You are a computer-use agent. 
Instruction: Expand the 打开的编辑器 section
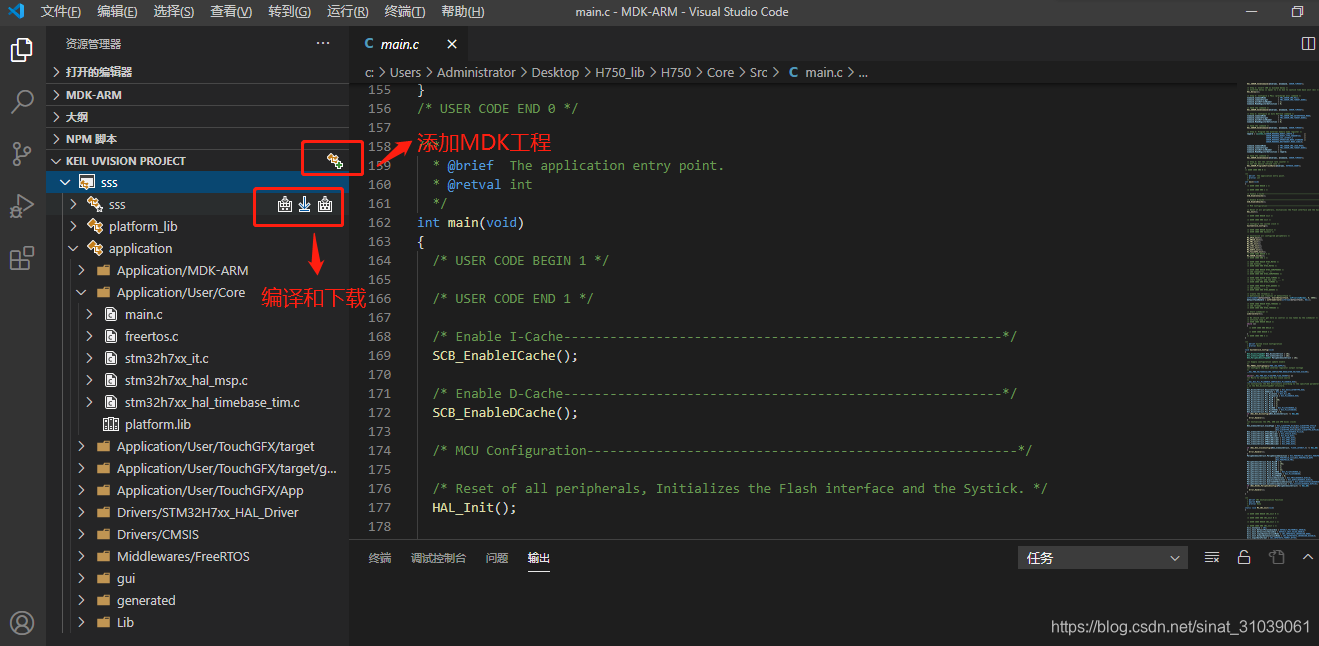tap(198, 72)
